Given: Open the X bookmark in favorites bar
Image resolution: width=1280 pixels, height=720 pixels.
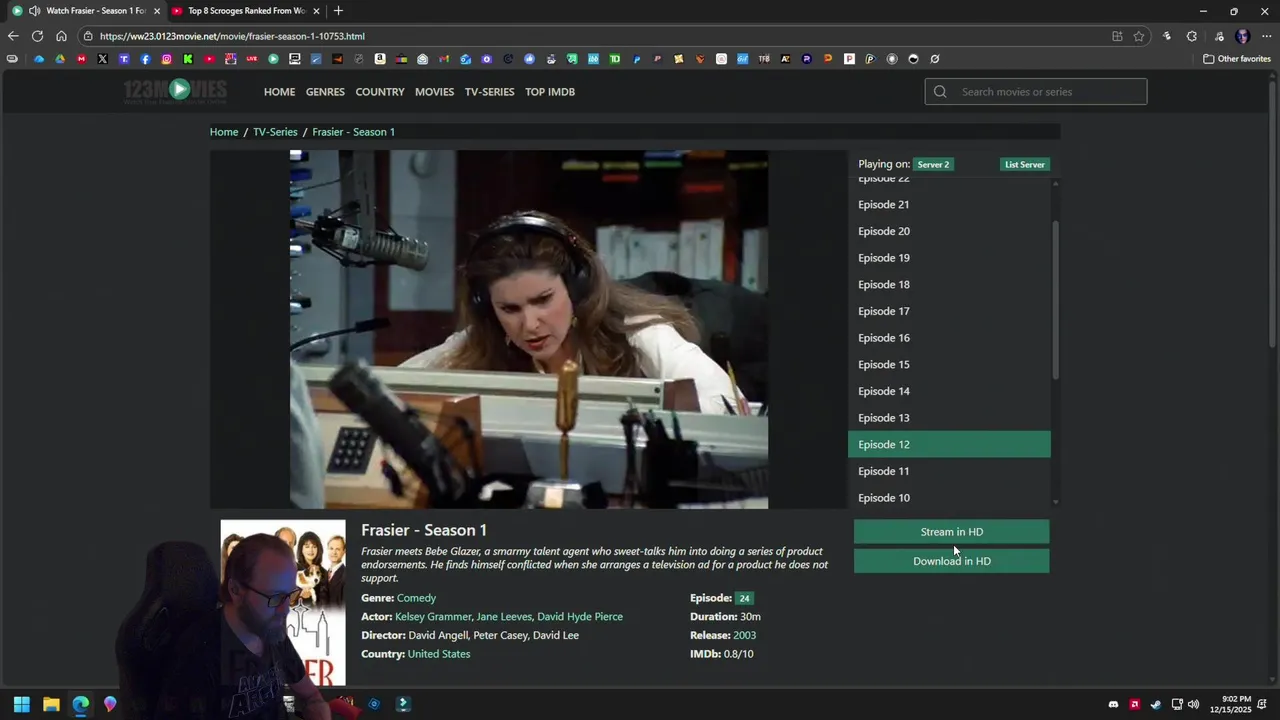Looking at the screenshot, I should 103,59.
